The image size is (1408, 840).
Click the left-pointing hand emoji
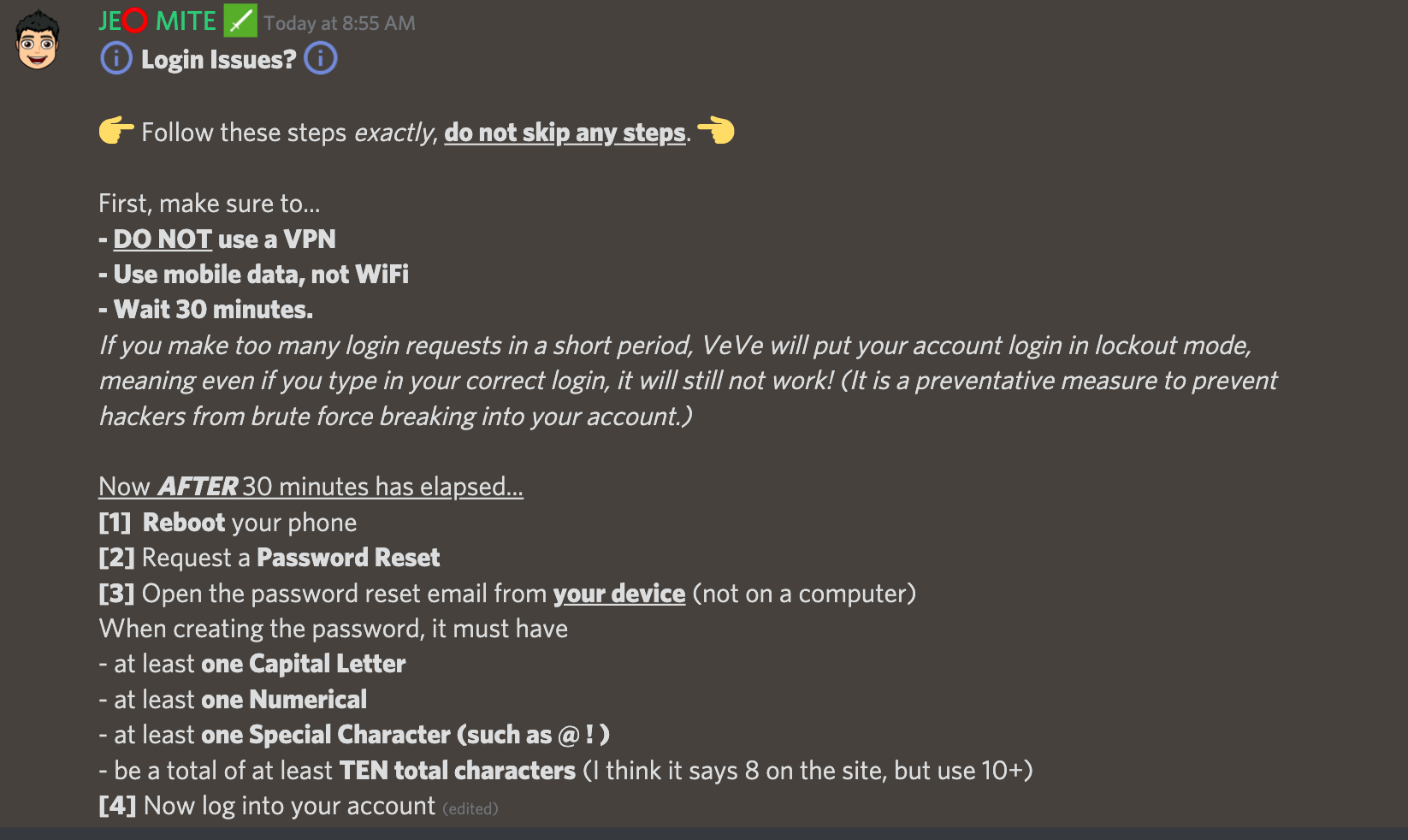(716, 131)
